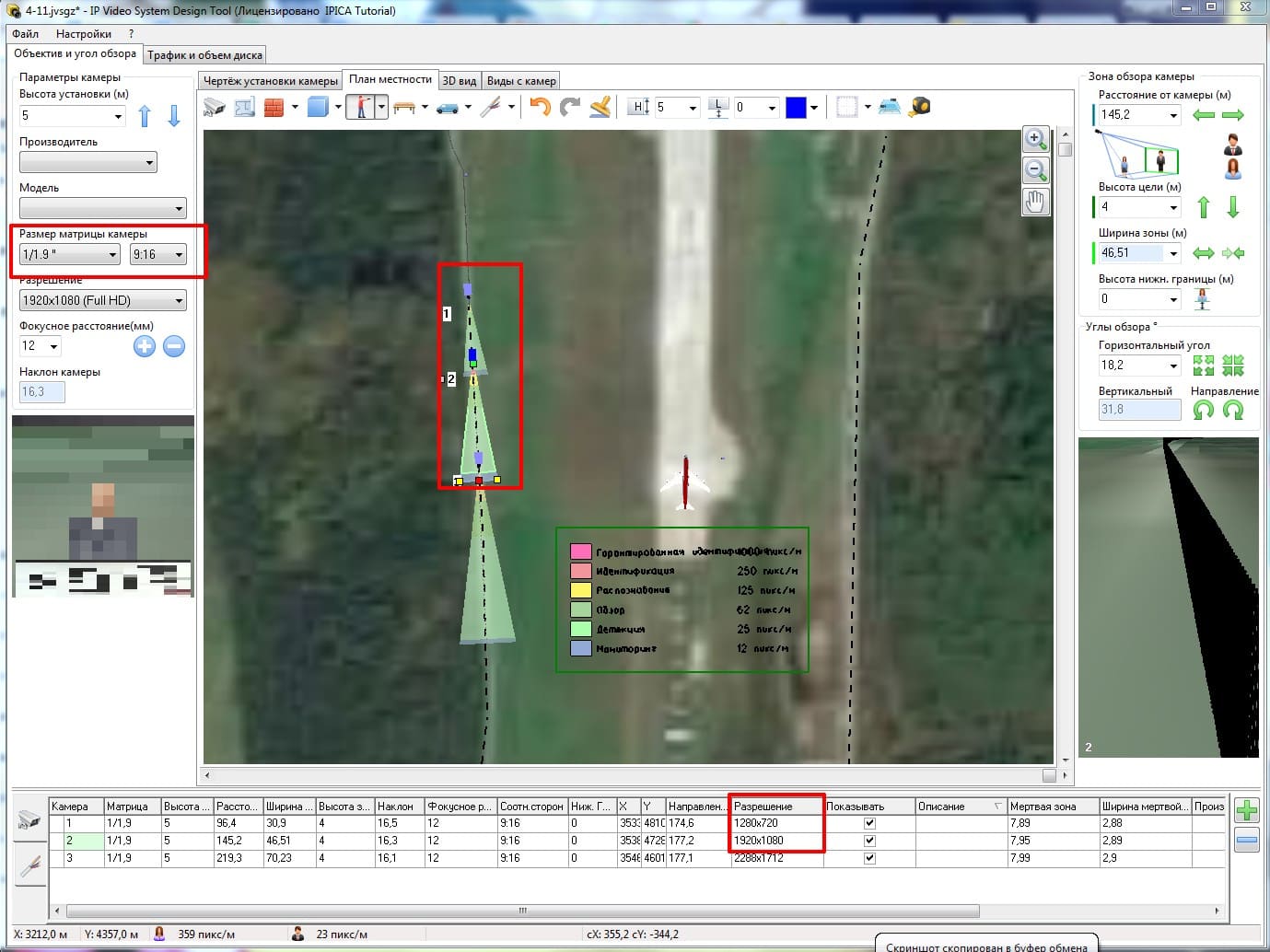The width and height of the screenshot is (1270, 952).
Task: Switch to Трафик и объем диска tab
Action: tap(204, 55)
